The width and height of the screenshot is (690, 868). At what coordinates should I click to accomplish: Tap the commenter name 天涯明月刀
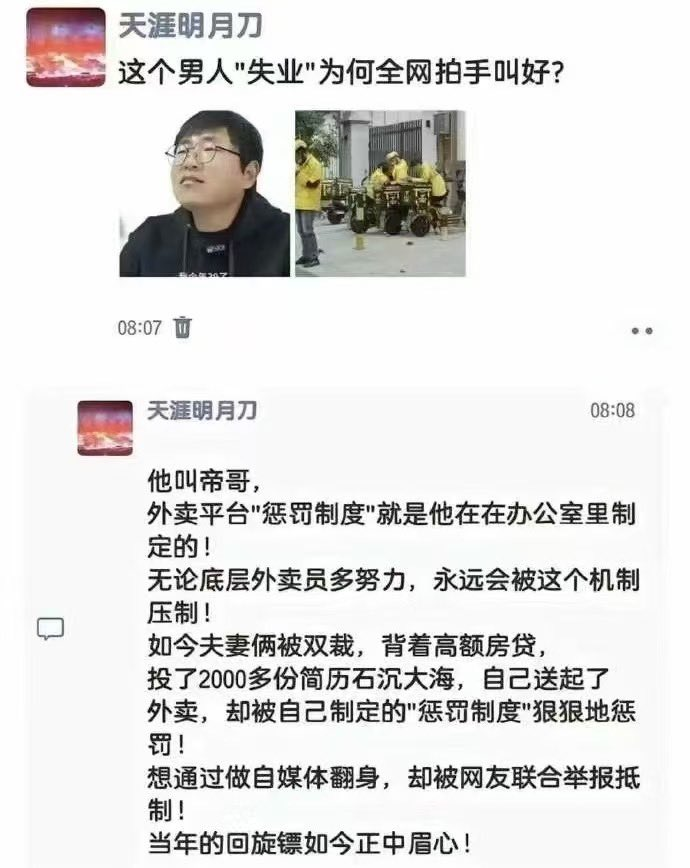click(x=202, y=411)
